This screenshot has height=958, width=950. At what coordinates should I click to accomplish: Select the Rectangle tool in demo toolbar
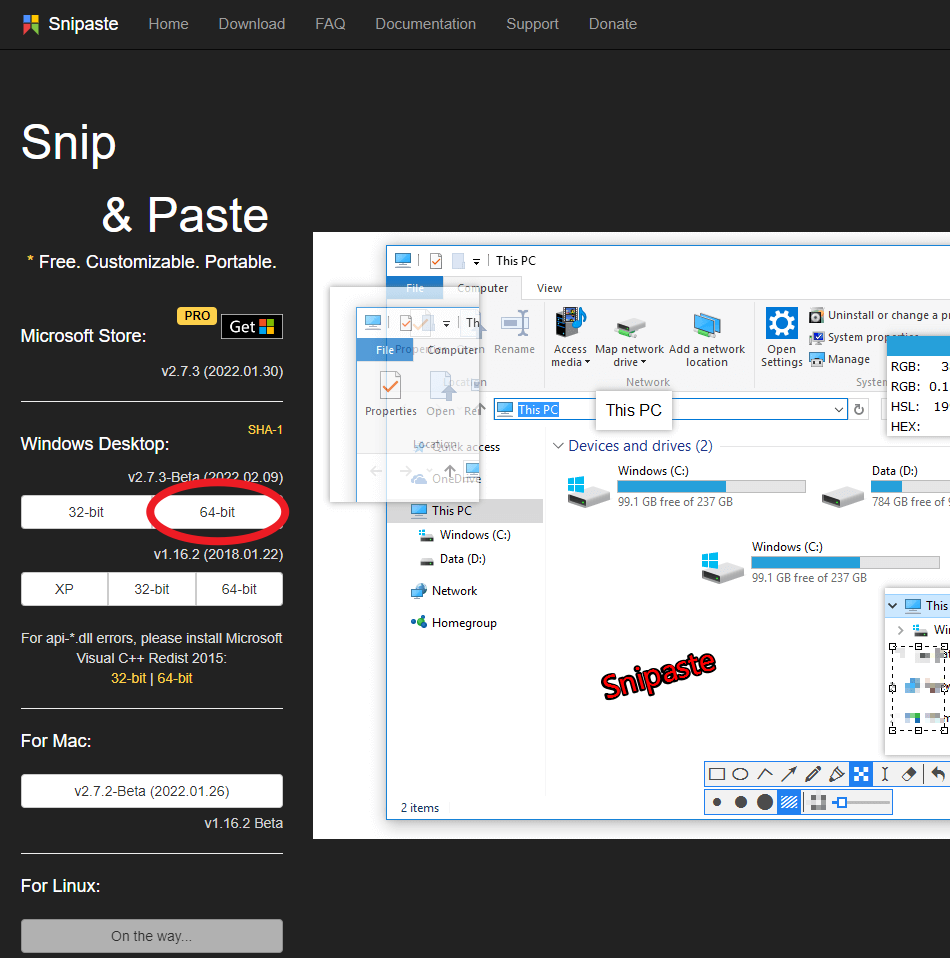click(717, 774)
